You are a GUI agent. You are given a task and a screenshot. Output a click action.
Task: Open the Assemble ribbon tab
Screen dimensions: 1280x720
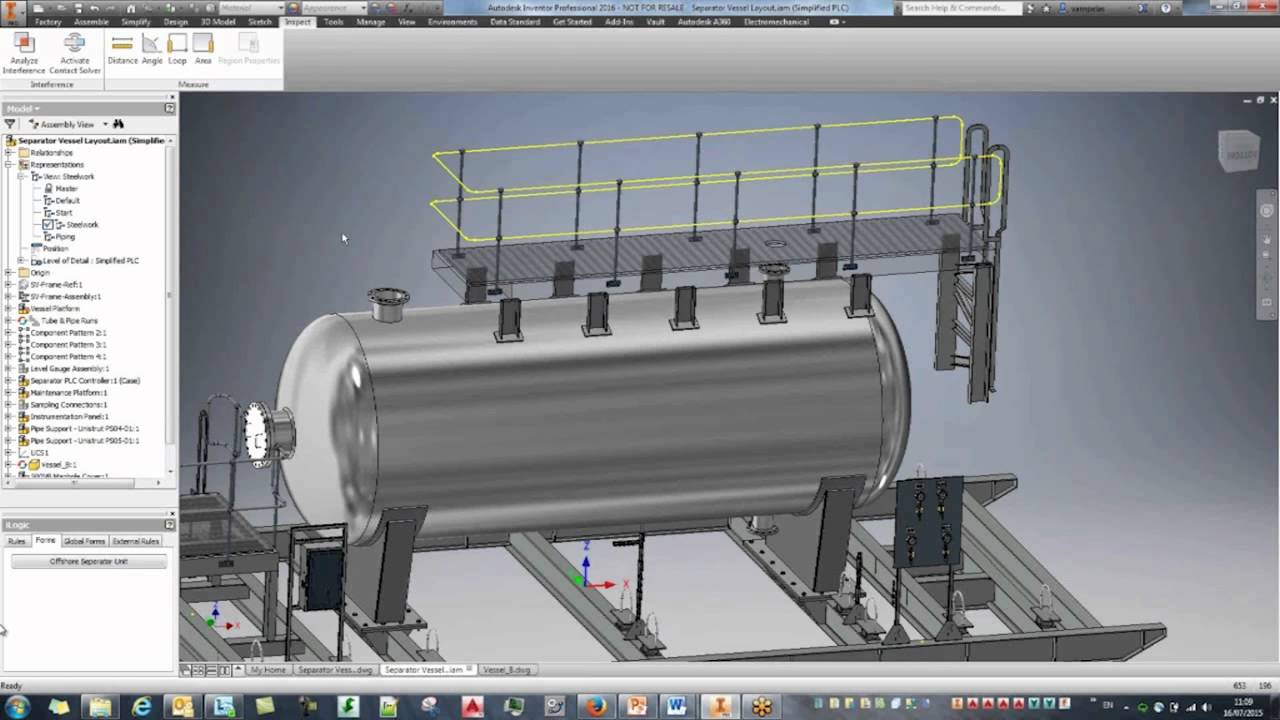92,21
